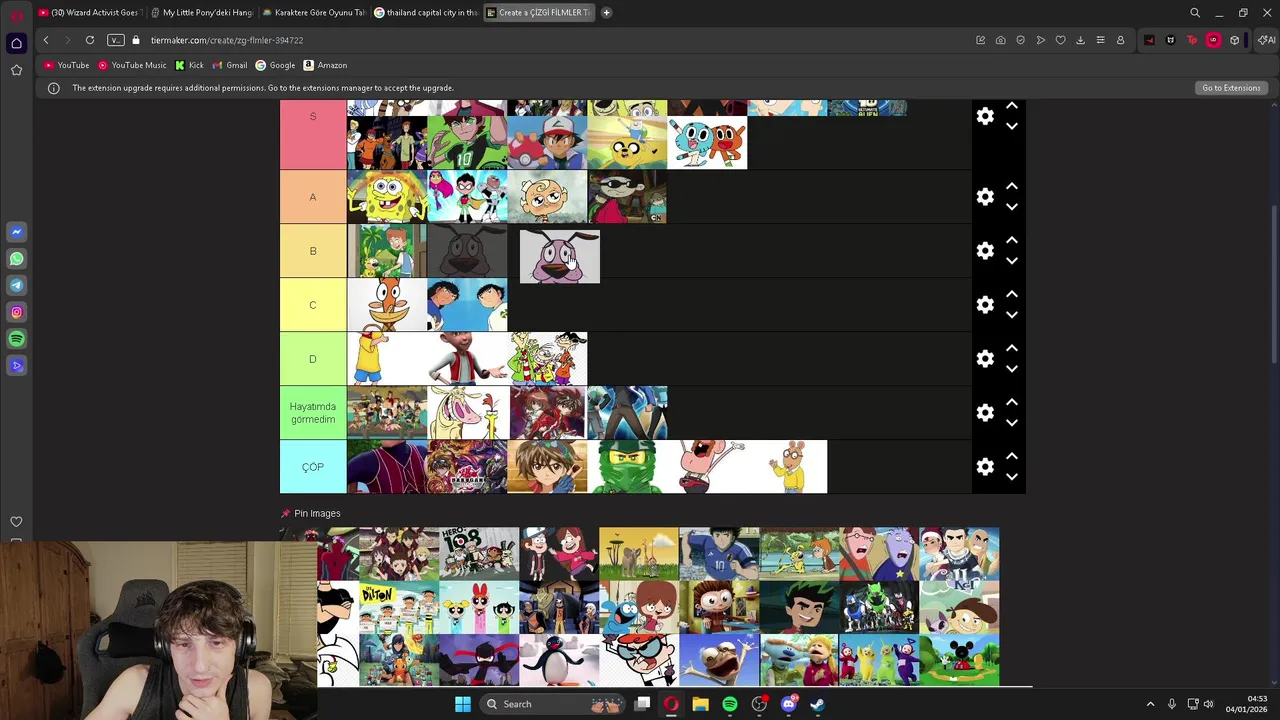Open Gmail bookmark

[x=229, y=65]
